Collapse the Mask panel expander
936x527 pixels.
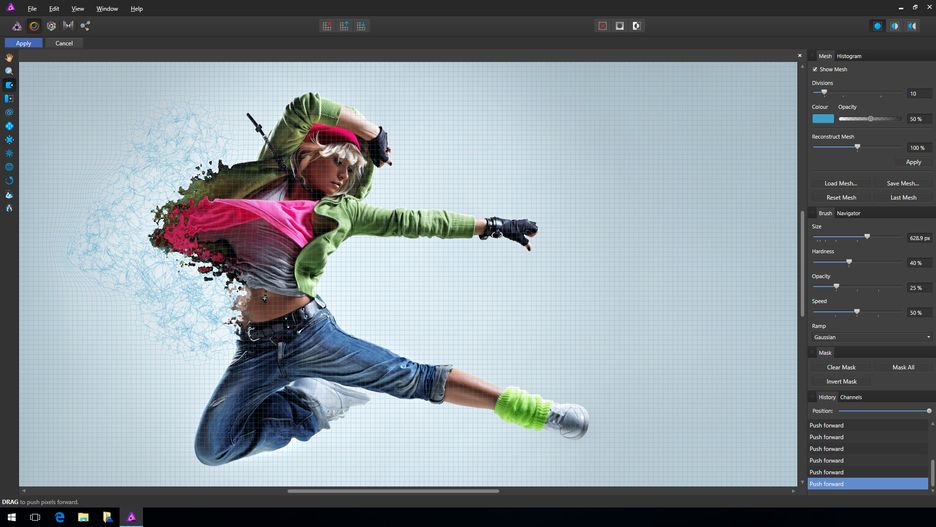pos(812,353)
